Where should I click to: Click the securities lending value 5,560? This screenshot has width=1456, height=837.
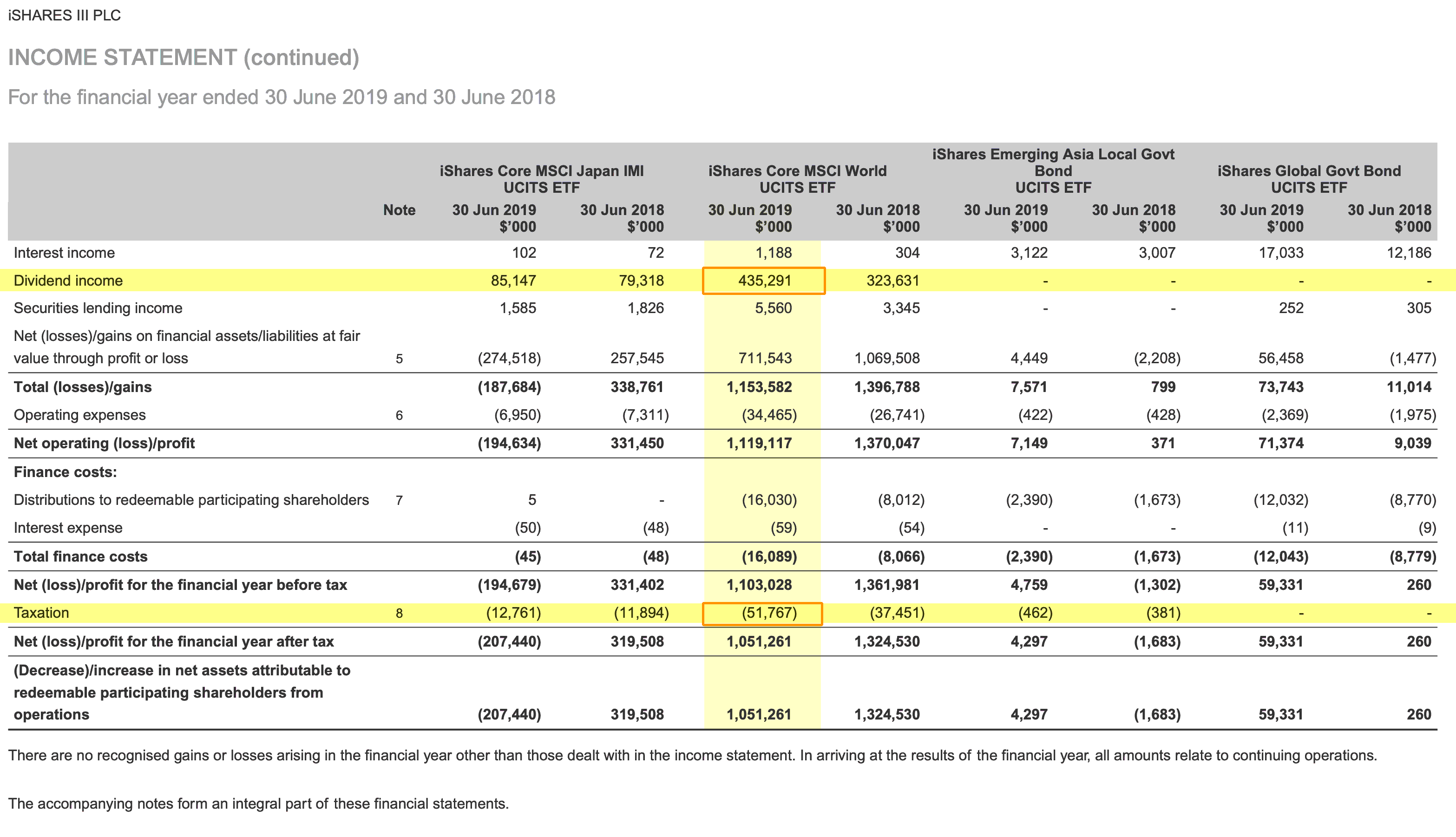(x=773, y=308)
